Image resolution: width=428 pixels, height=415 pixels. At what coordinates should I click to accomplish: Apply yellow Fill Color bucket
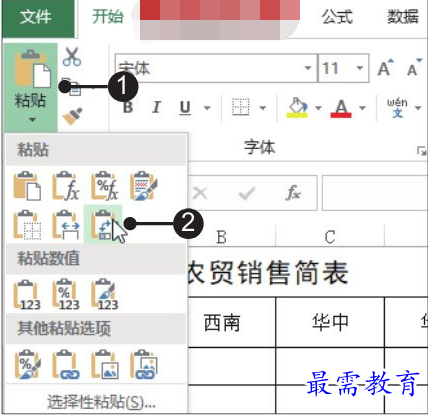[297, 107]
